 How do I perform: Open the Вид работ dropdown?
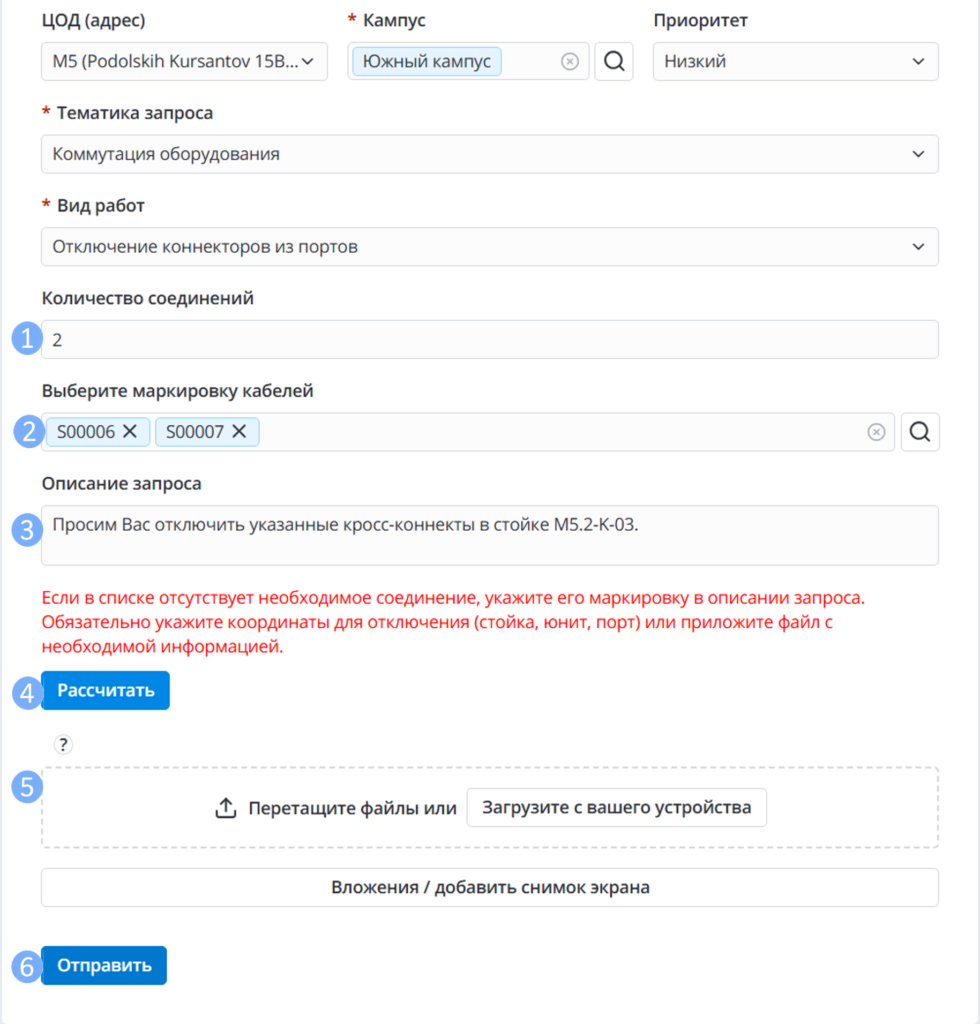(x=490, y=247)
